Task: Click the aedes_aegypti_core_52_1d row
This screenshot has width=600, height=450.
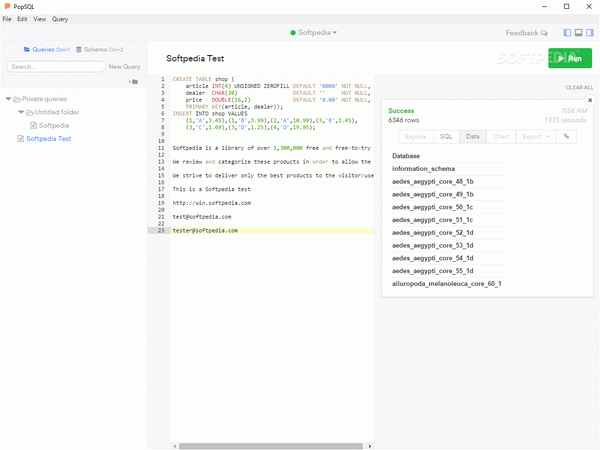Action: 447,233
